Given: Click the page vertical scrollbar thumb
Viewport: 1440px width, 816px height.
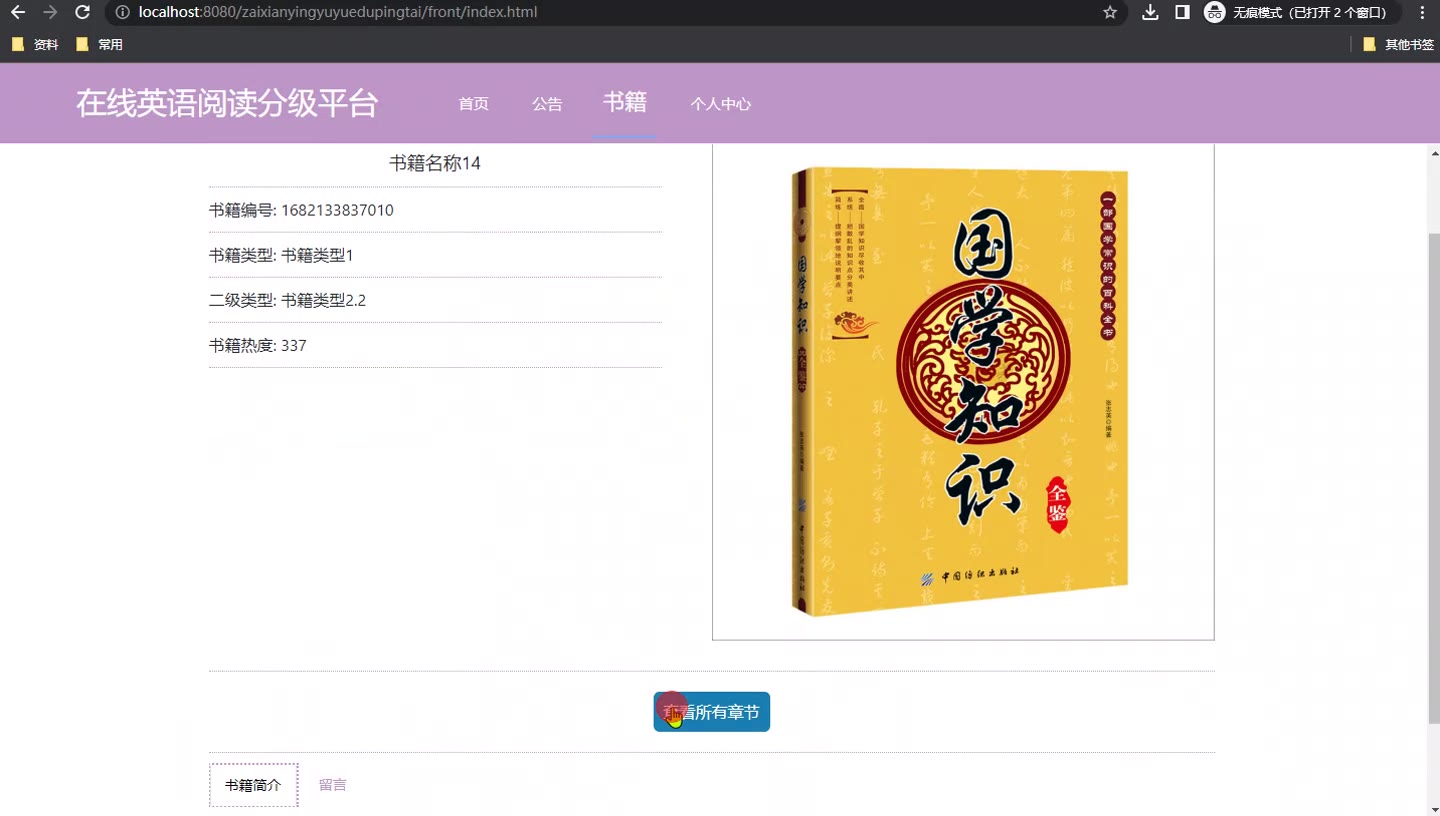Looking at the screenshot, I should [1433, 478].
